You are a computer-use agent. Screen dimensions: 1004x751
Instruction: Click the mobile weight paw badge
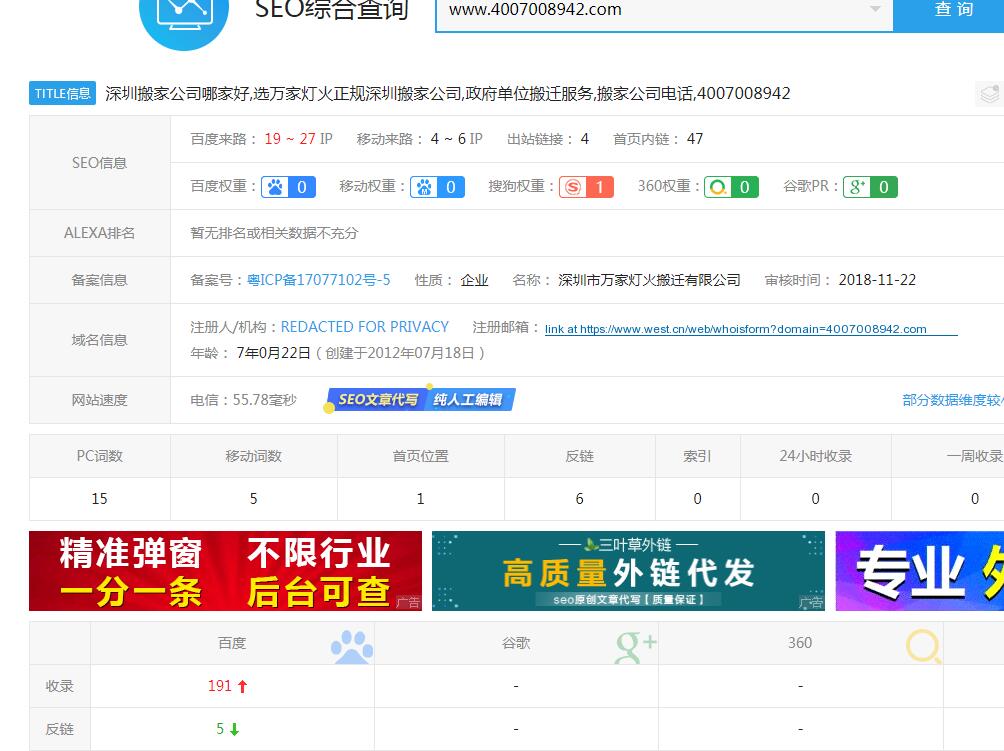(x=437, y=187)
